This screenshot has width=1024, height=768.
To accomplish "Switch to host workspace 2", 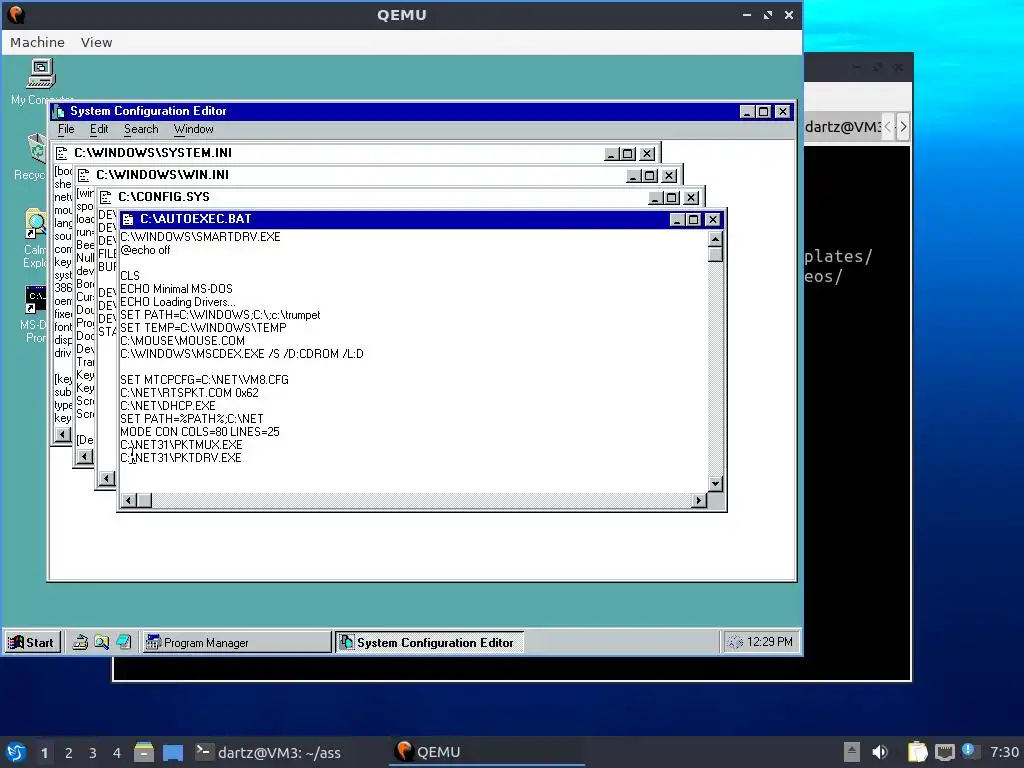I will point(69,753).
